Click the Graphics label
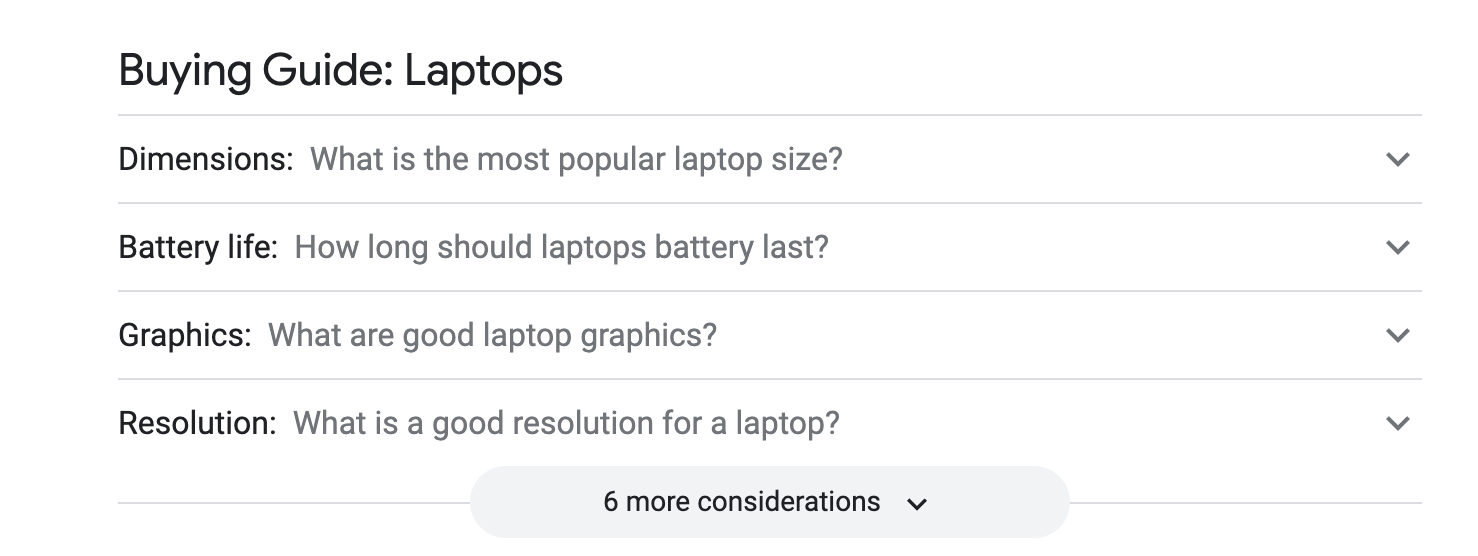Screen dimensions: 1478x556 pos(184,335)
